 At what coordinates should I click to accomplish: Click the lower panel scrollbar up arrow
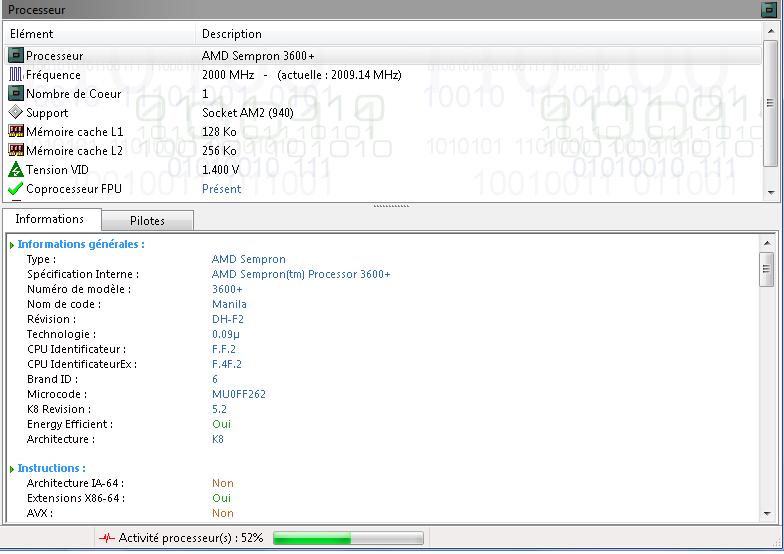(x=767, y=243)
